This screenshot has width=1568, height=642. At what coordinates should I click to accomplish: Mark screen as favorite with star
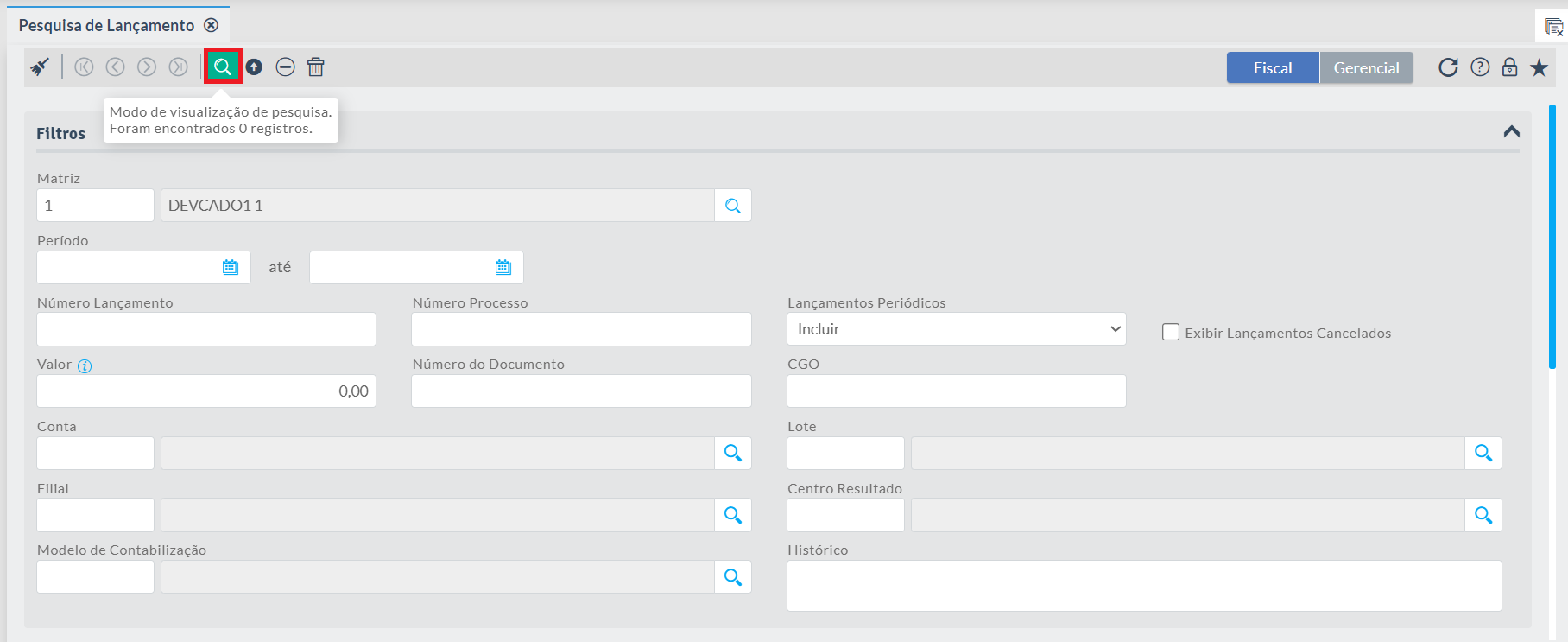[1539, 67]
